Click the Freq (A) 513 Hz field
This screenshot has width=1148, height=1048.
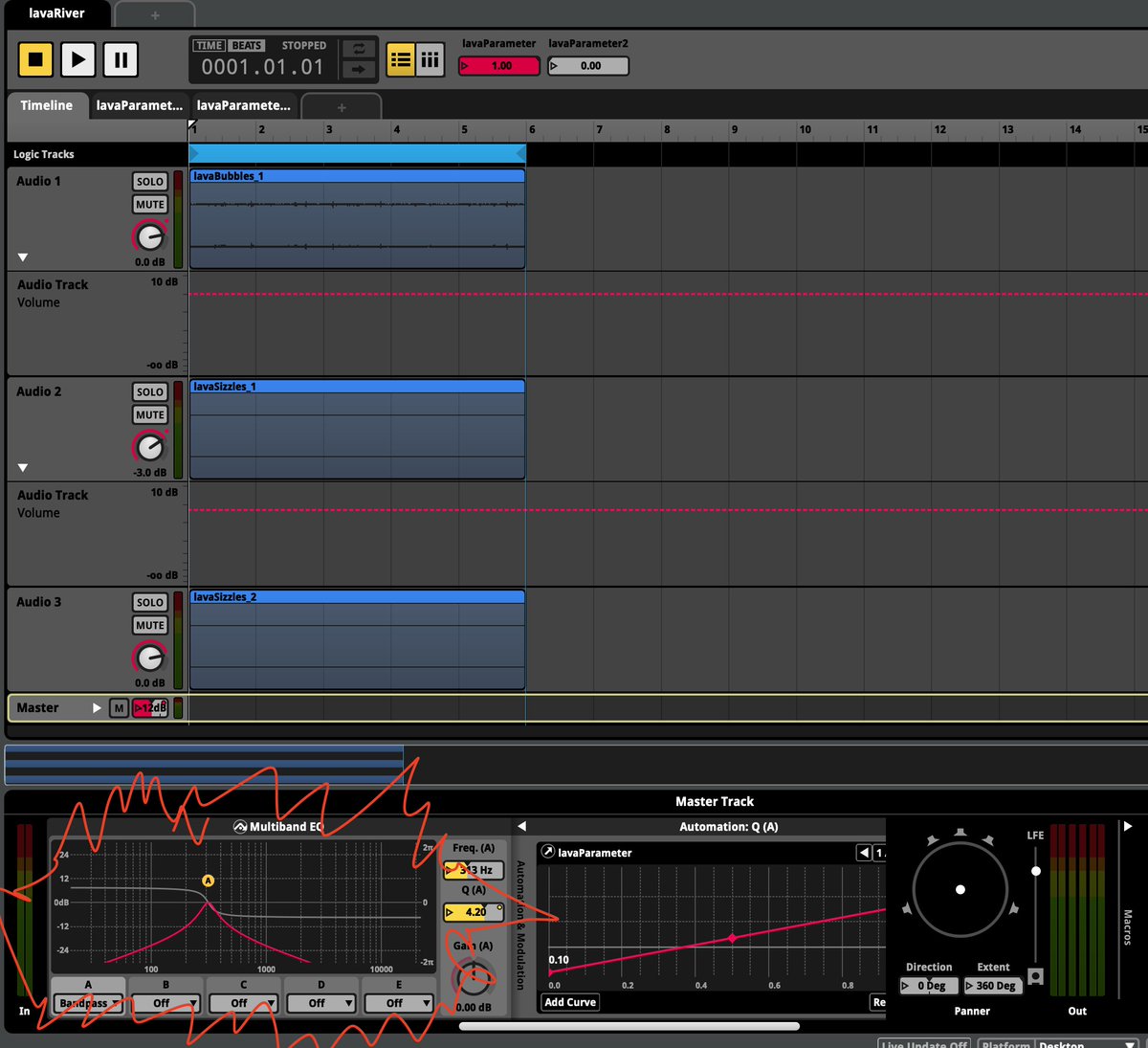coord(474,870)
